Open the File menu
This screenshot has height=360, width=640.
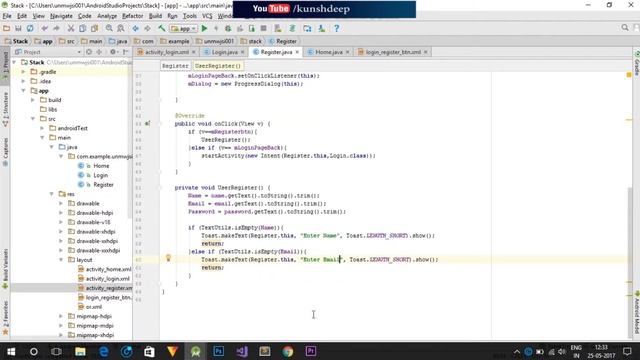[7, 16]
